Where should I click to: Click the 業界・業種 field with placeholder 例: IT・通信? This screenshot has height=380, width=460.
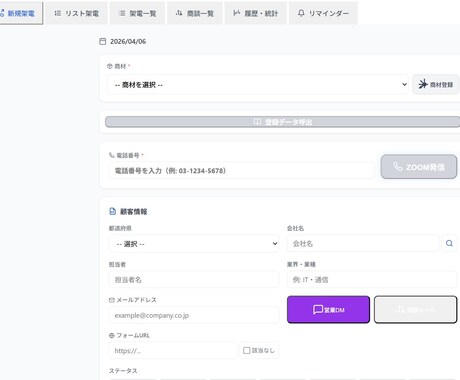(x=372, y=279)
